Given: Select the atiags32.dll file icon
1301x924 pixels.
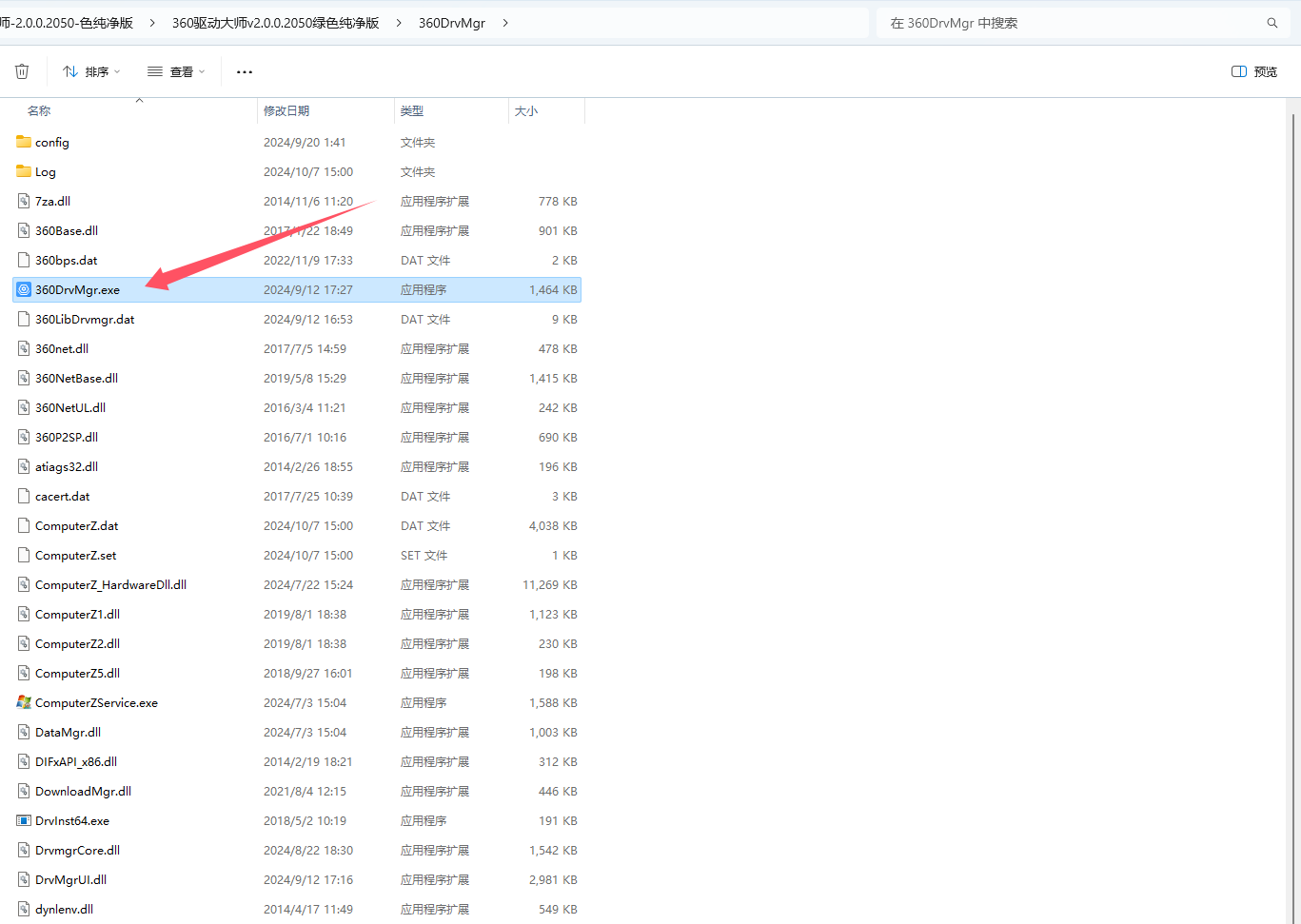Looking at the screenshot, I should [24, 466].
